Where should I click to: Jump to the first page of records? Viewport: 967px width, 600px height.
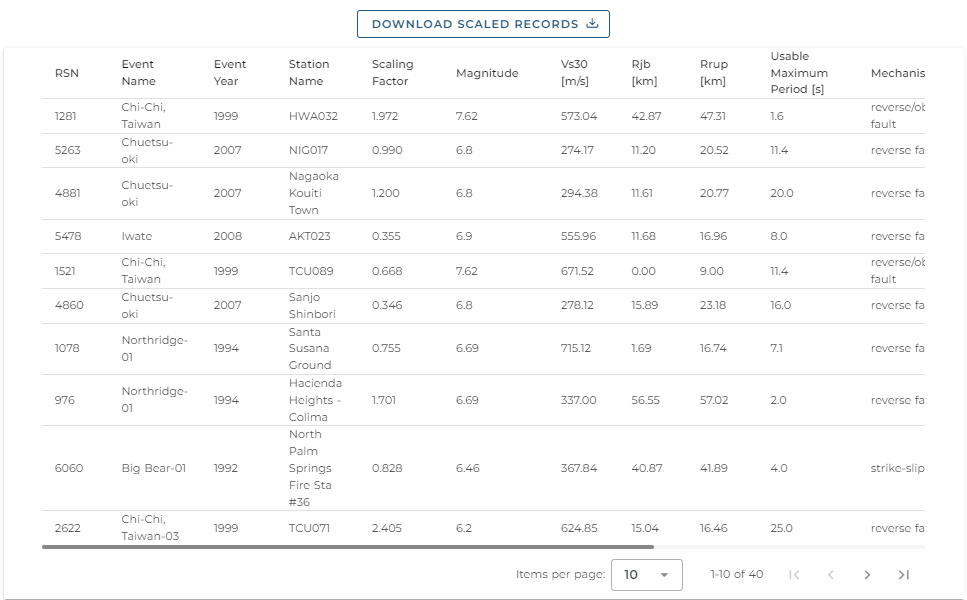point(794,575)
